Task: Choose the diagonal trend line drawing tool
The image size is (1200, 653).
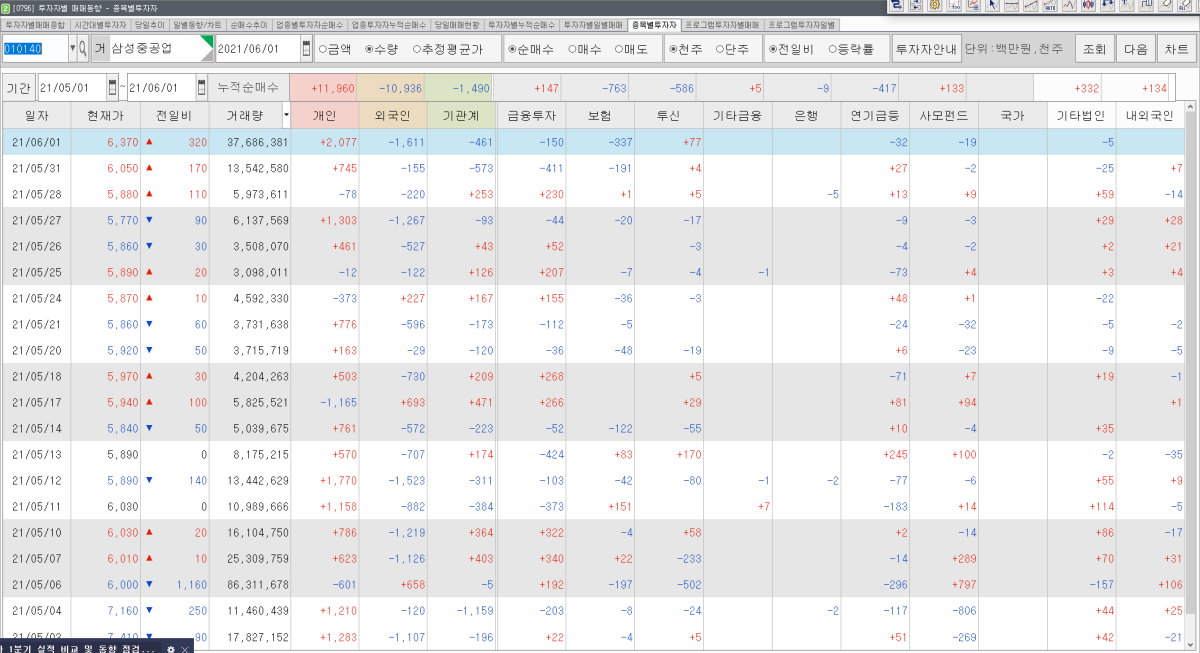Action: coord(1031,5)
